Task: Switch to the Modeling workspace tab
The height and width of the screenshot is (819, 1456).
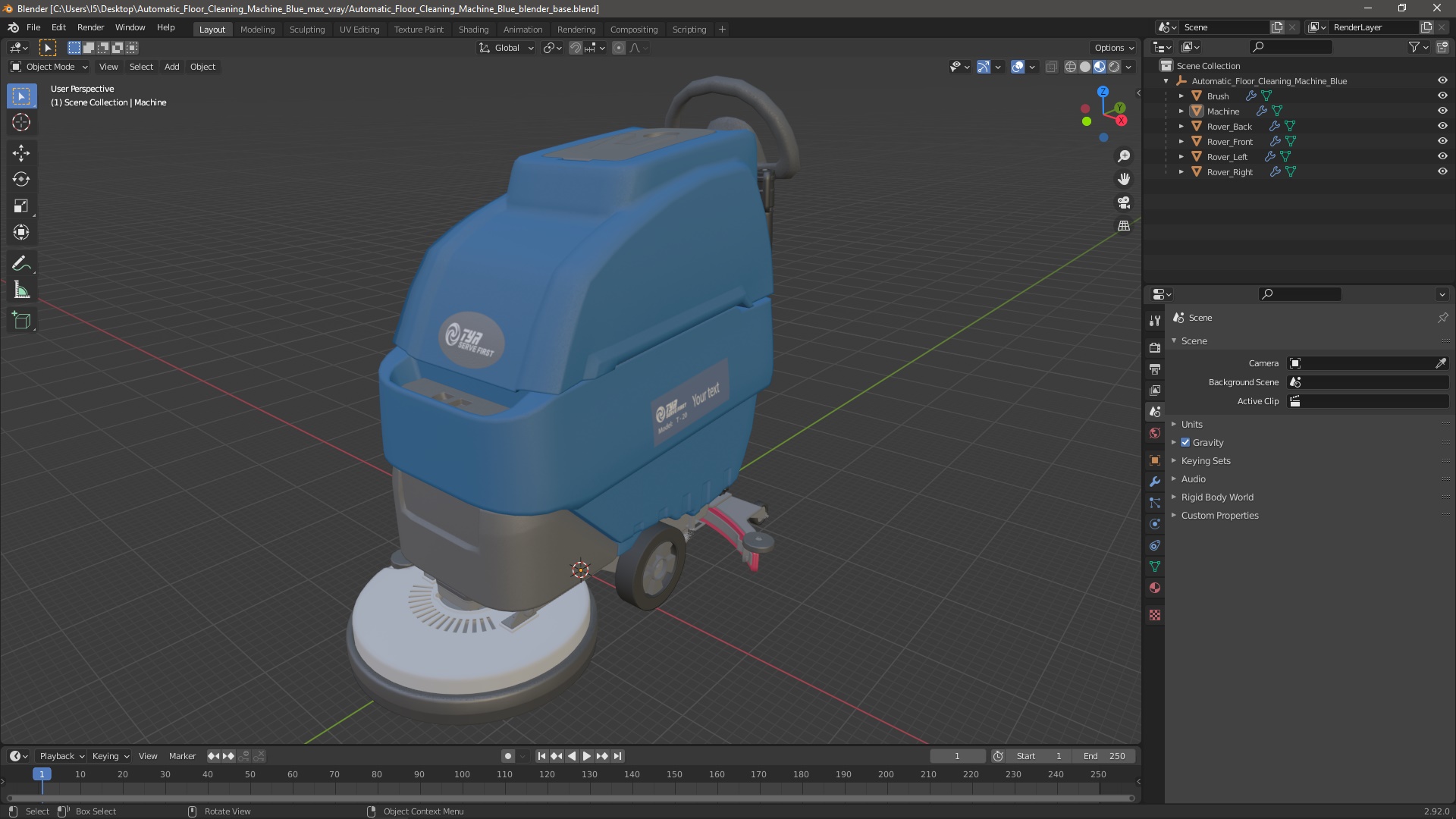Action: 257,29
